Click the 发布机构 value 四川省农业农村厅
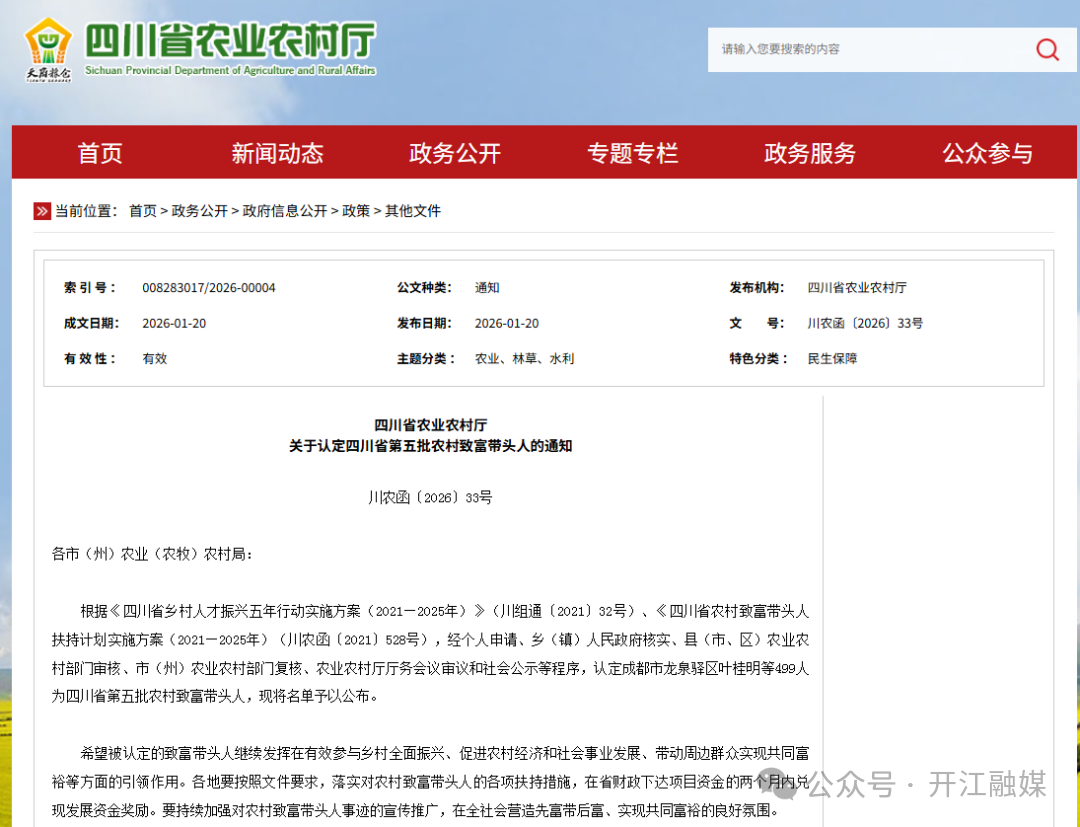The height and width of the screenshot is (827, 1080). [x=858, y=287]
